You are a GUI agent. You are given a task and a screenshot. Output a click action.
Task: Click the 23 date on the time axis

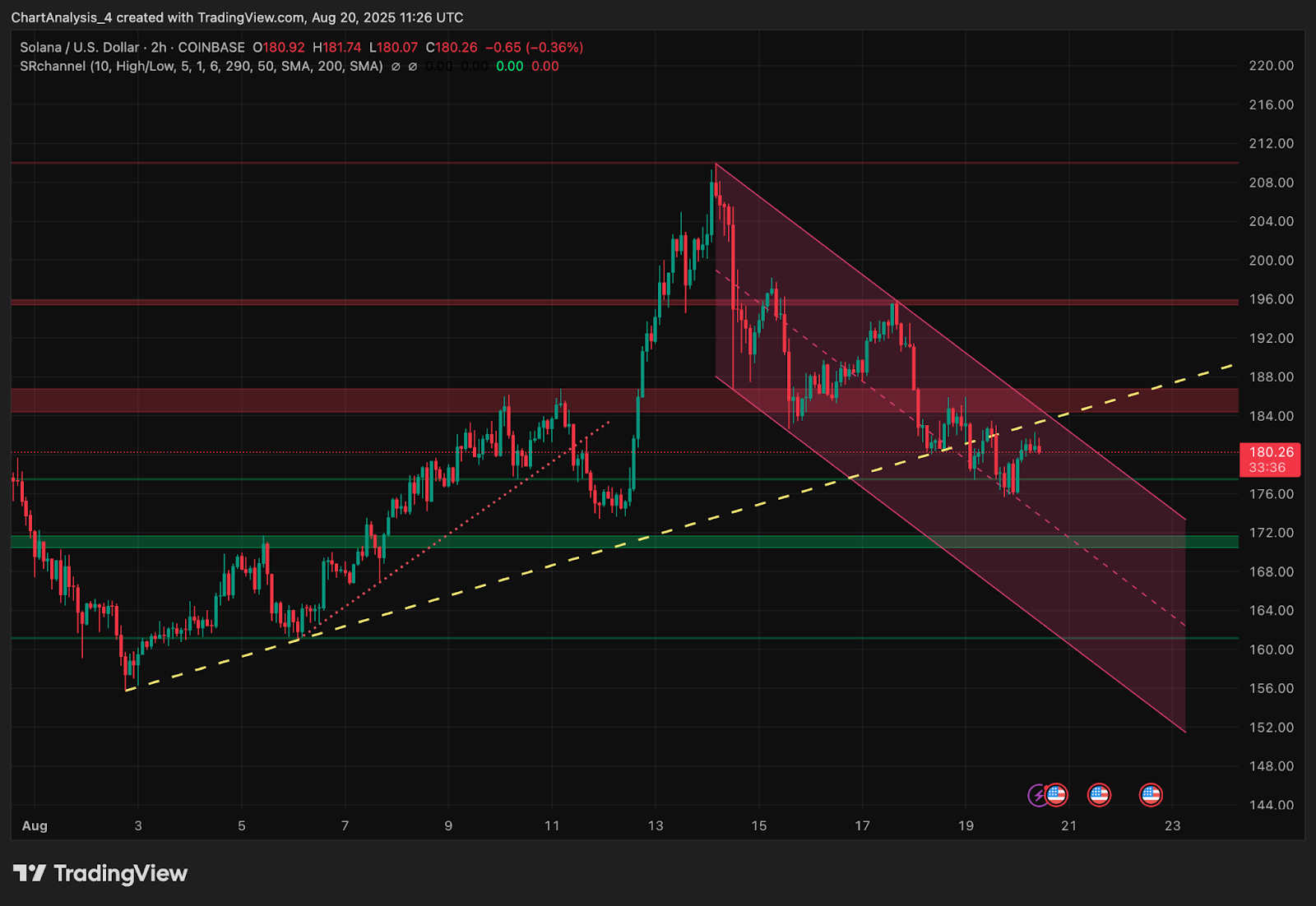click(1172, 825)
